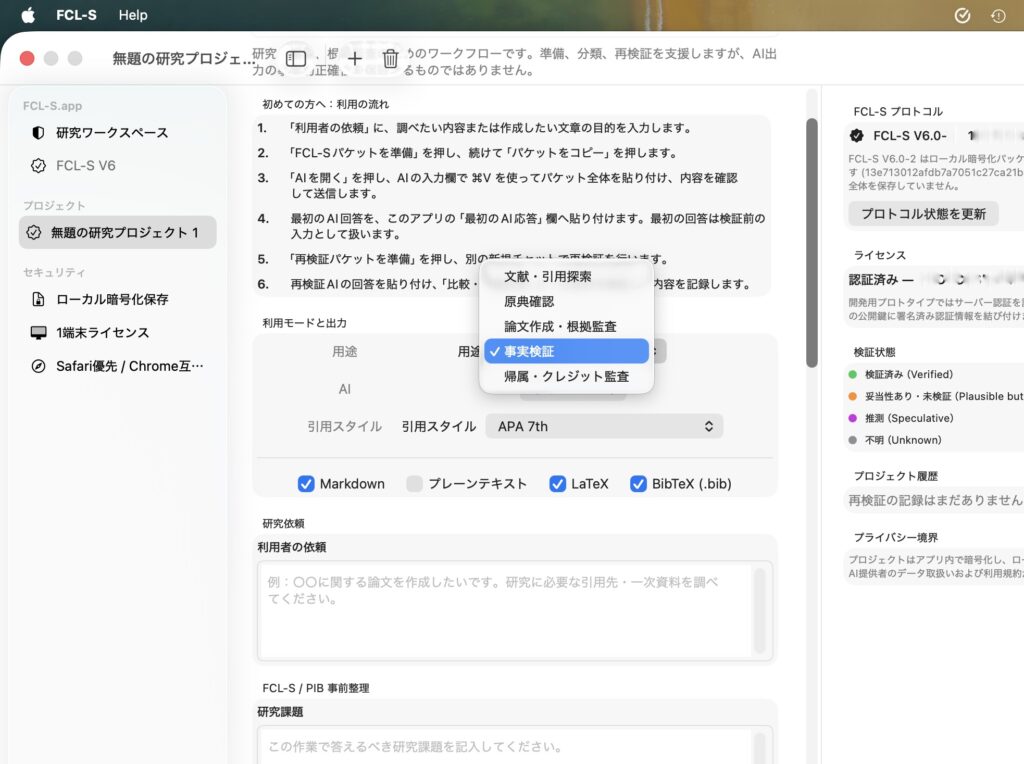
Task: Click the lock document icon for ローカル暗号化保存
Action: (x=39, y=299)
